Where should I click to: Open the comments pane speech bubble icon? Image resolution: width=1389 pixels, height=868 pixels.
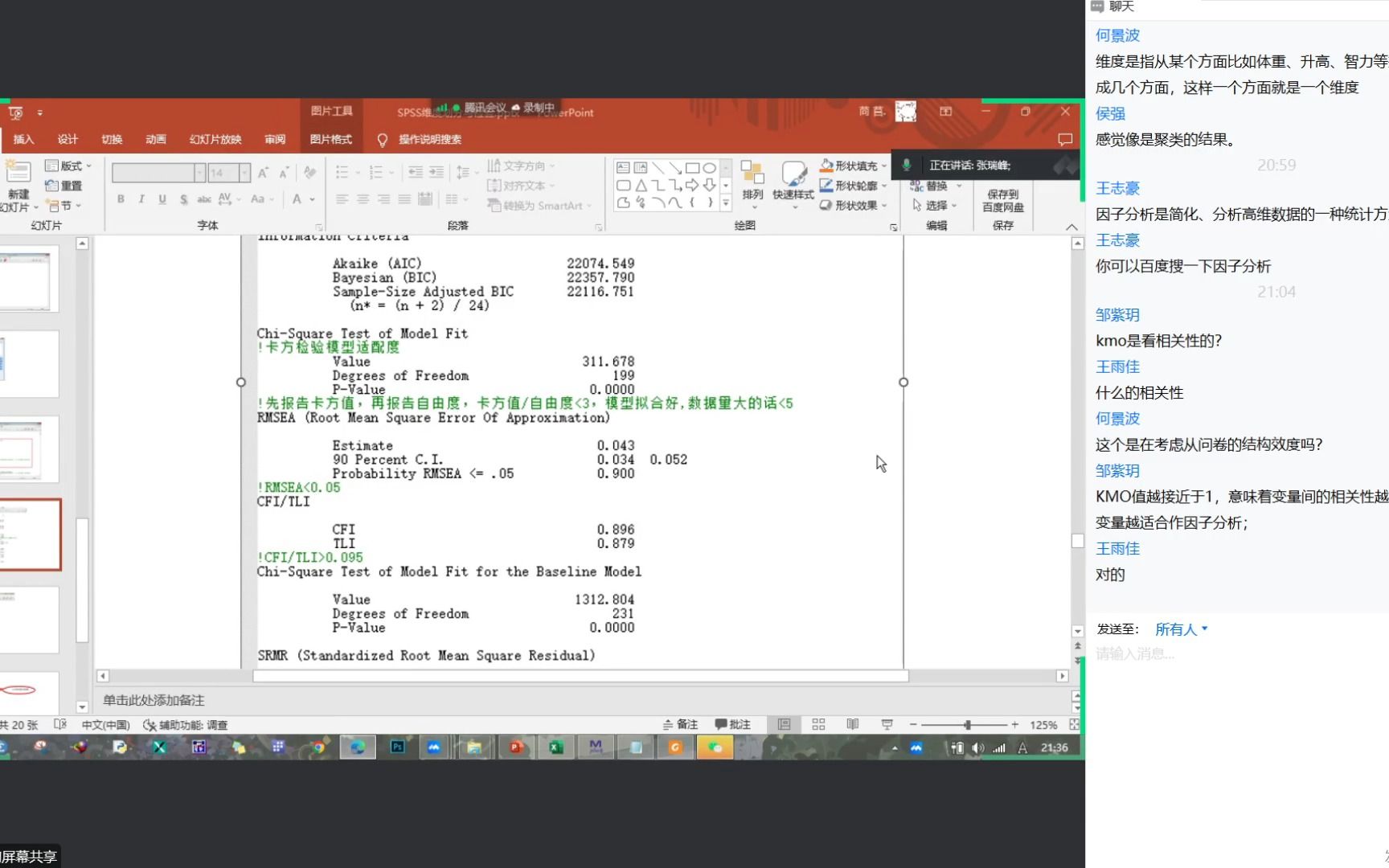pos(1065,139)
